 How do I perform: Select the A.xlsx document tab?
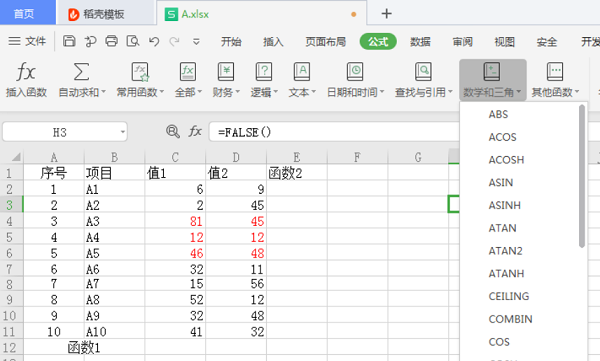tap(261, 14)
